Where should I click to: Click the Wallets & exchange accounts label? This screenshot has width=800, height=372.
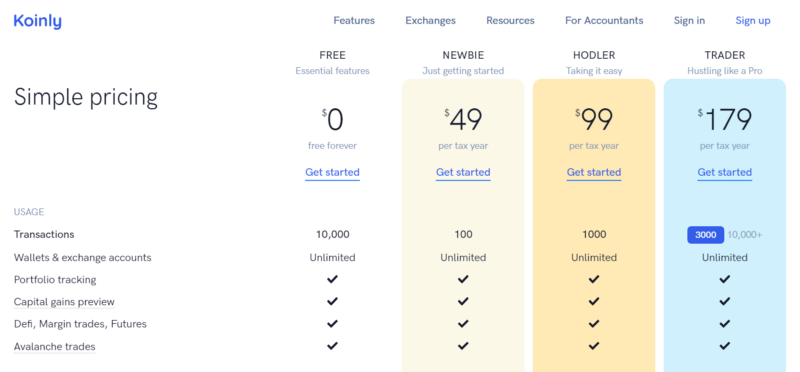(x=83, y=257)
